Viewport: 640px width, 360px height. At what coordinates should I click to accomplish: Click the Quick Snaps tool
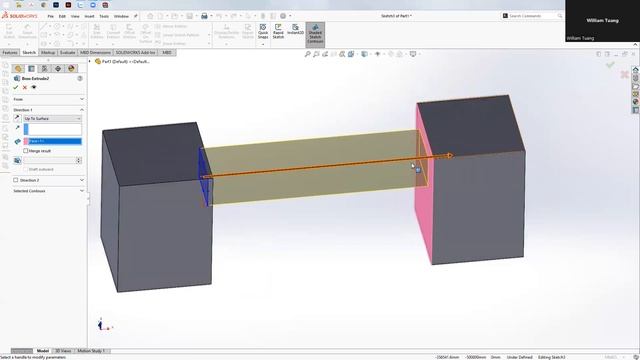(263, 31)
